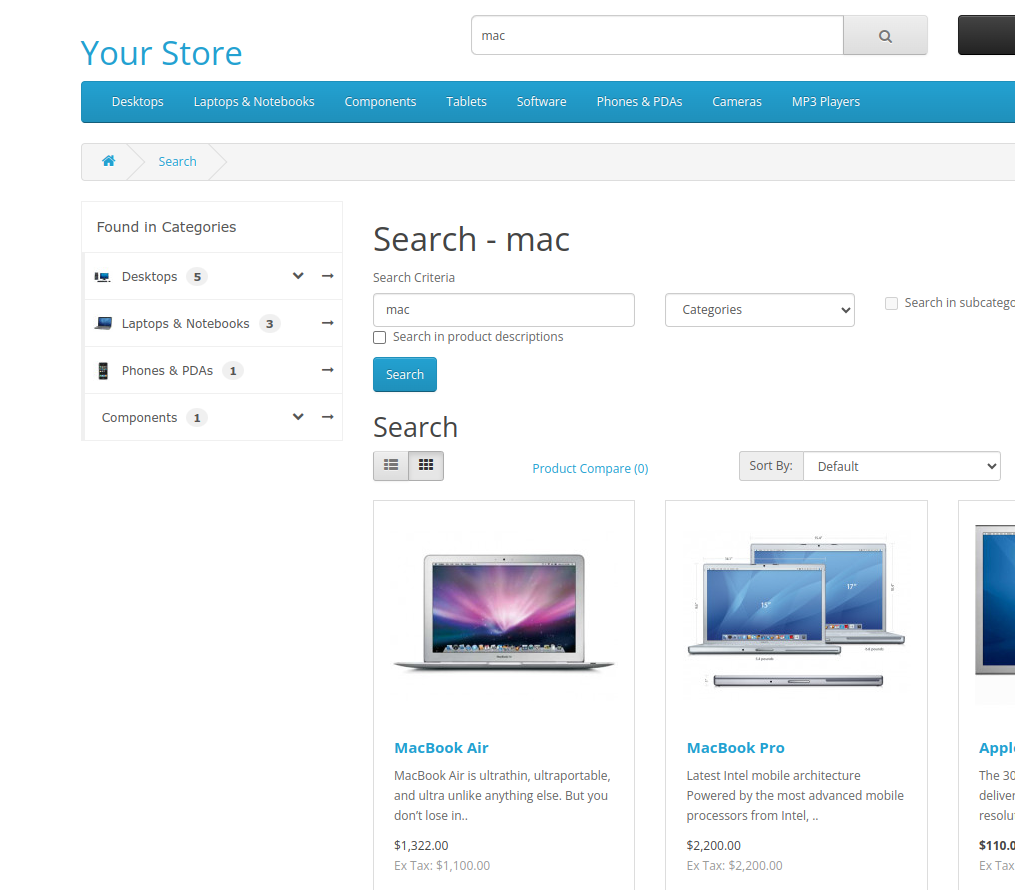Open Laptops & Notebooks navigation menu
Viewport: 1015px width, 890px height.
[254, 102]
